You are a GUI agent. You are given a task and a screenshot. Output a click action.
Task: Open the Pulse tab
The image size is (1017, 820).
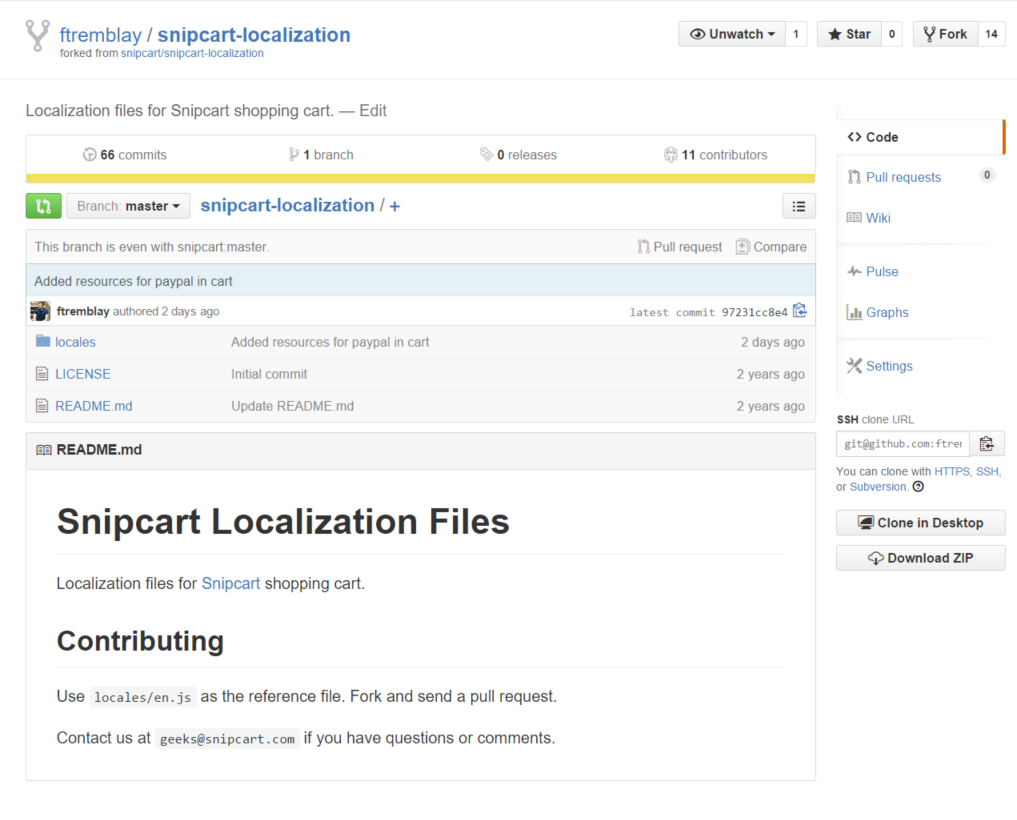[x=873, y=272]
